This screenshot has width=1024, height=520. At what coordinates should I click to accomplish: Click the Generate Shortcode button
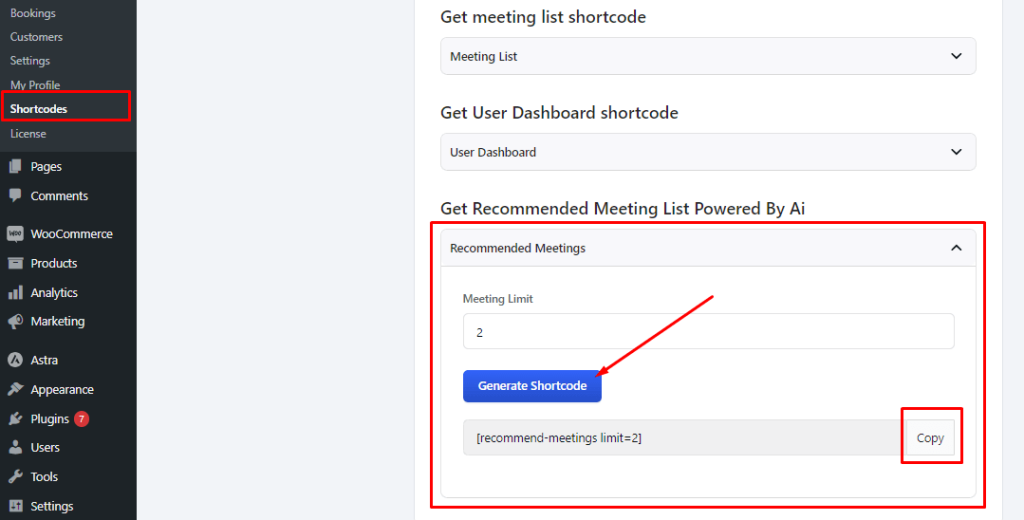pyautogui.click(x=532, y=386)
